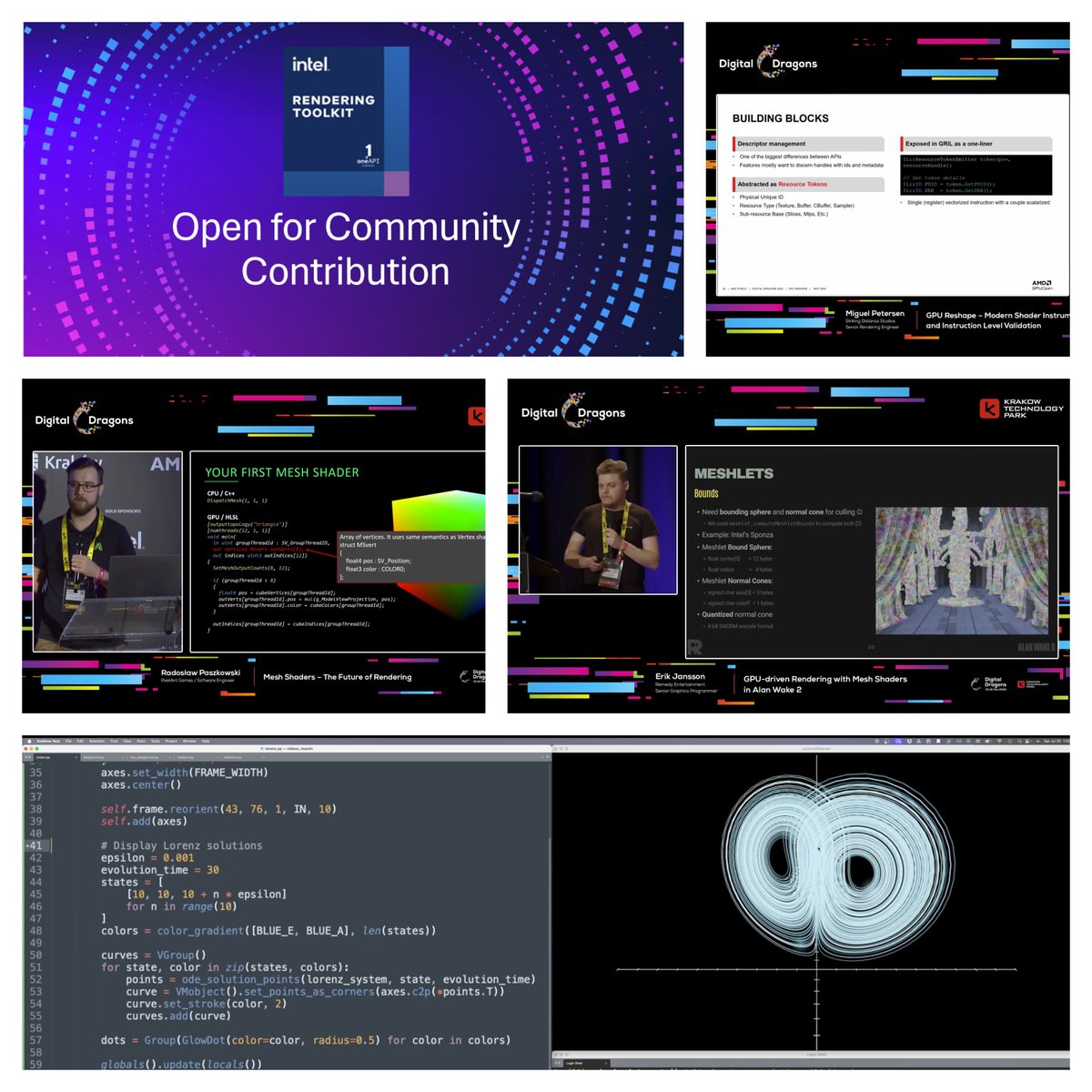Click the Digital Dragons logo on the Meshlets slide
1092x1092 pixels.
[x=573, y=411]
